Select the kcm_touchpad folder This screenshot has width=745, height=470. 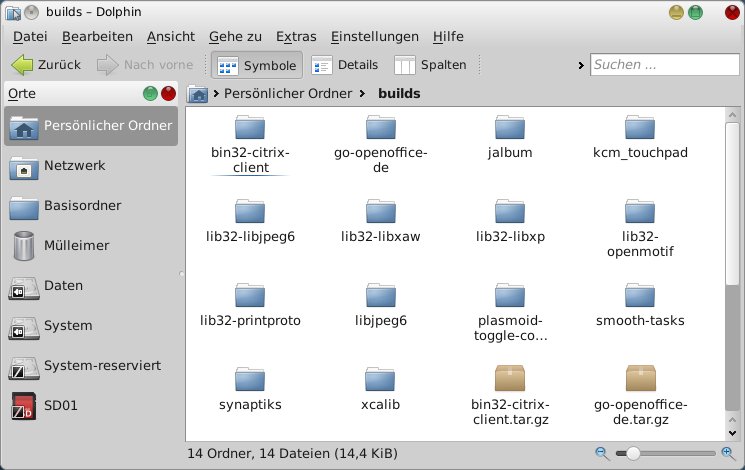[640, 137]
